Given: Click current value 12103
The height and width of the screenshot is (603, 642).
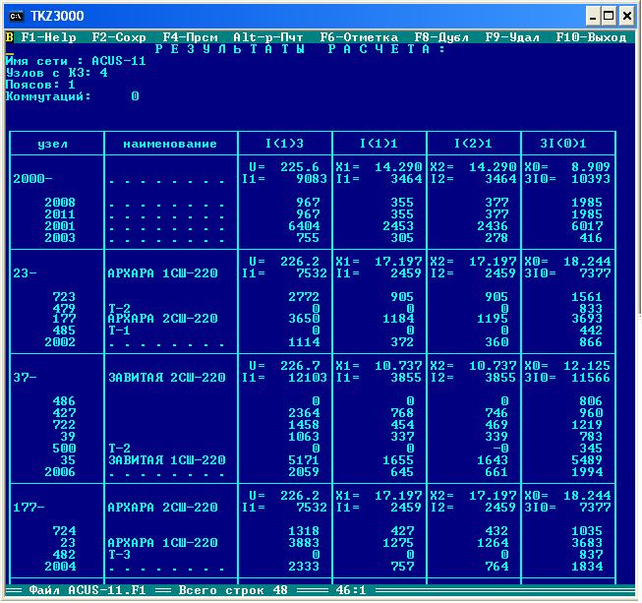Looking at the screenshot, I should [x=307, y=377].
